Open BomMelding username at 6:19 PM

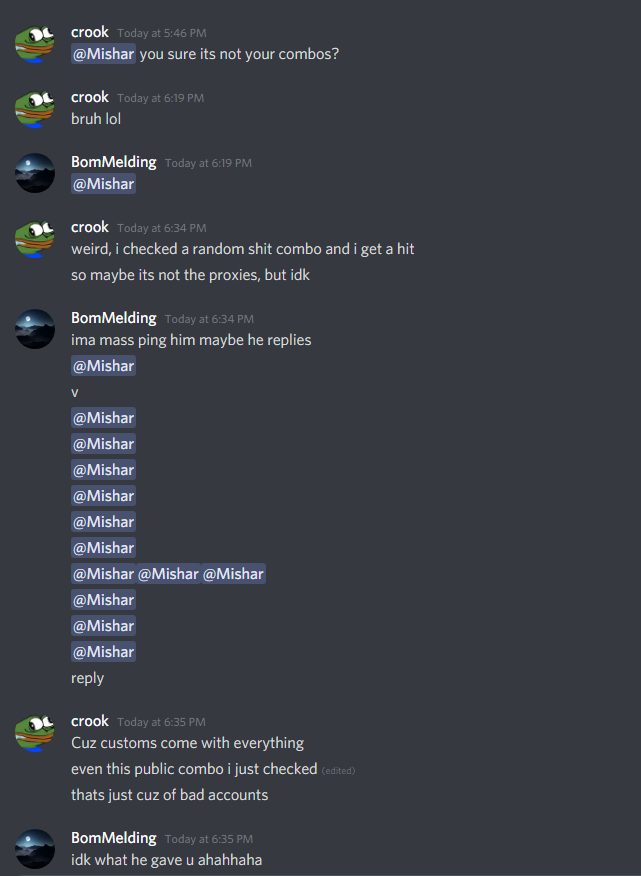113,162
